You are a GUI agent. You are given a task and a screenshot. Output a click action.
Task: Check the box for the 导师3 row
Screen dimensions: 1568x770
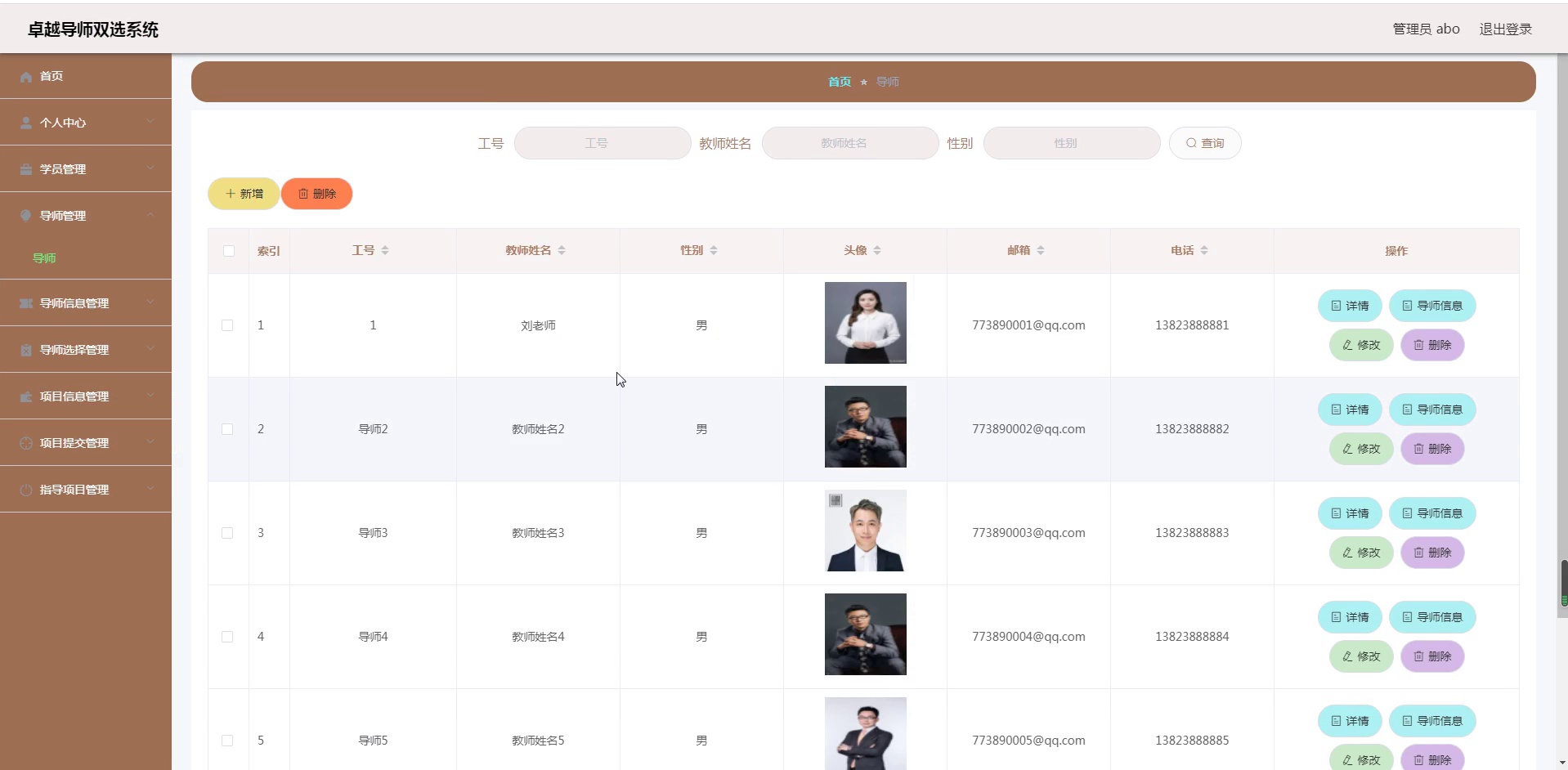point(227,533)
